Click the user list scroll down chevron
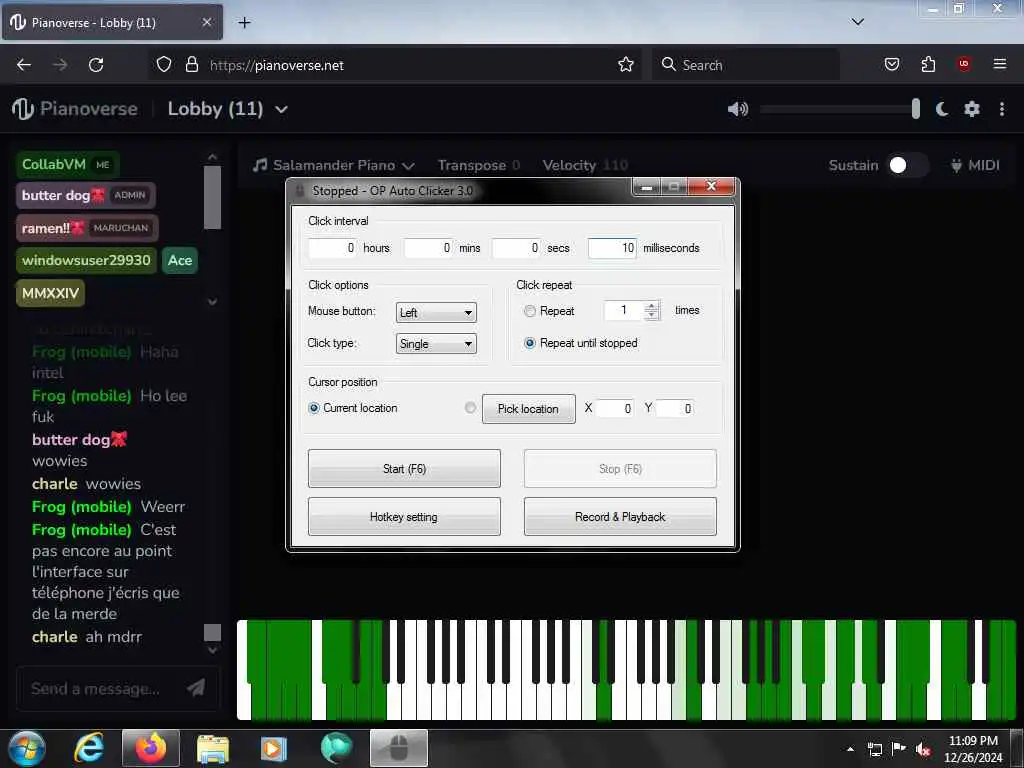1024x768 pixels. (212, 302)
